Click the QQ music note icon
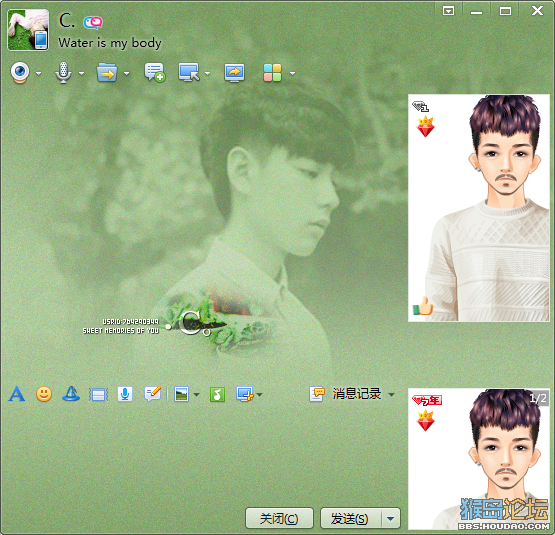Image resolution: width=555 pixels, height=535 pixels. (x=217, y=394)
